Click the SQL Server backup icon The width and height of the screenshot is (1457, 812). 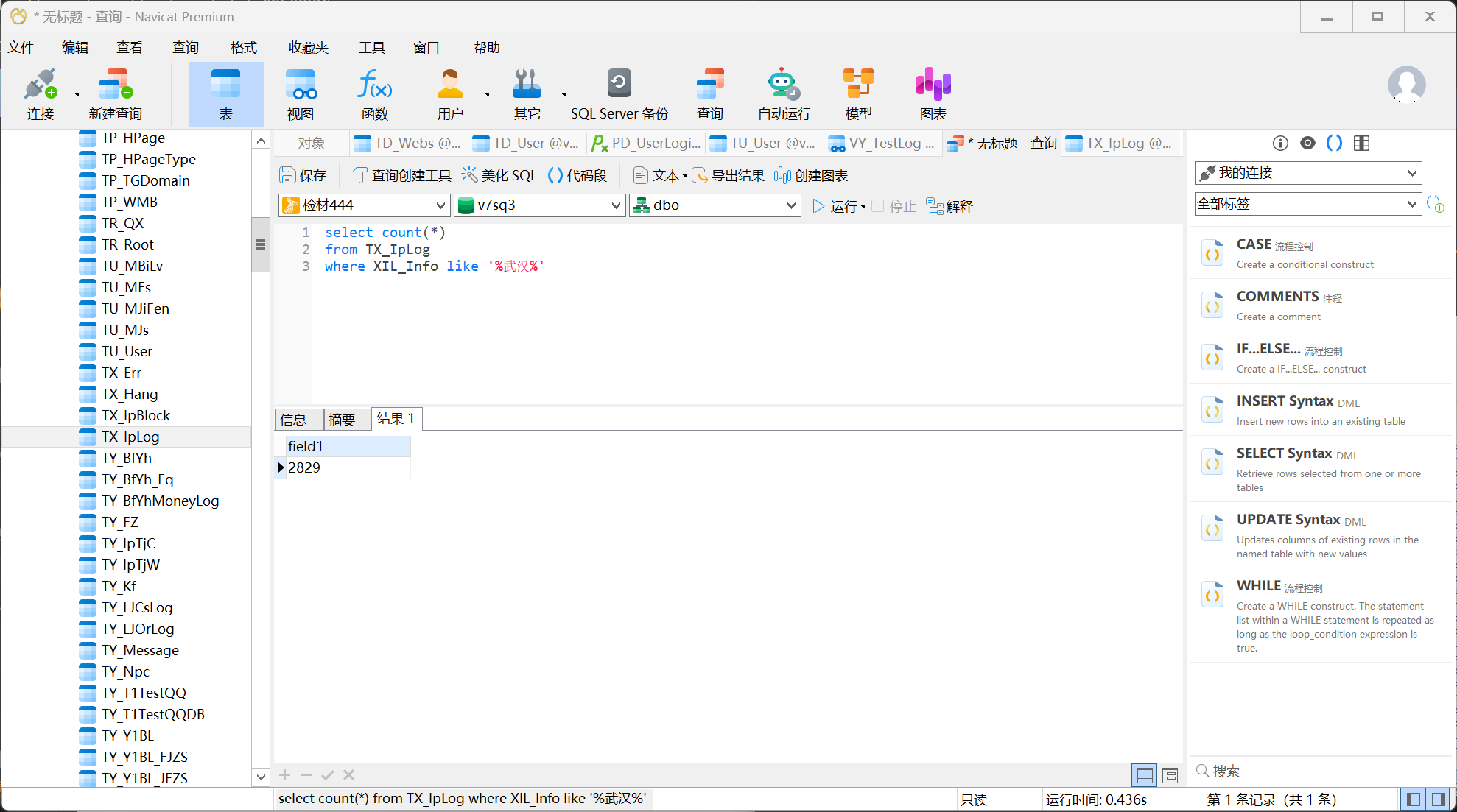pyautogui.click(x=619, y=85)
